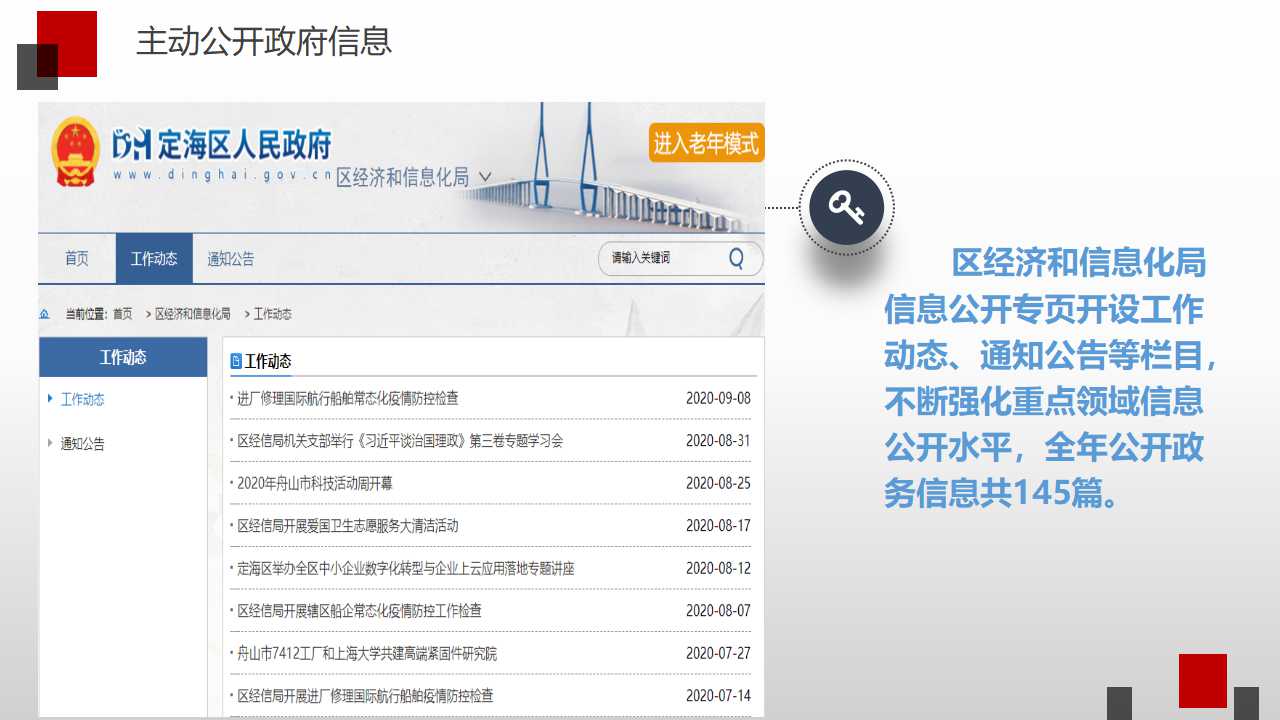1280x720 pixels.
Task: Switch to the 通知公告 navigation tab
Action: coord(231,259)
